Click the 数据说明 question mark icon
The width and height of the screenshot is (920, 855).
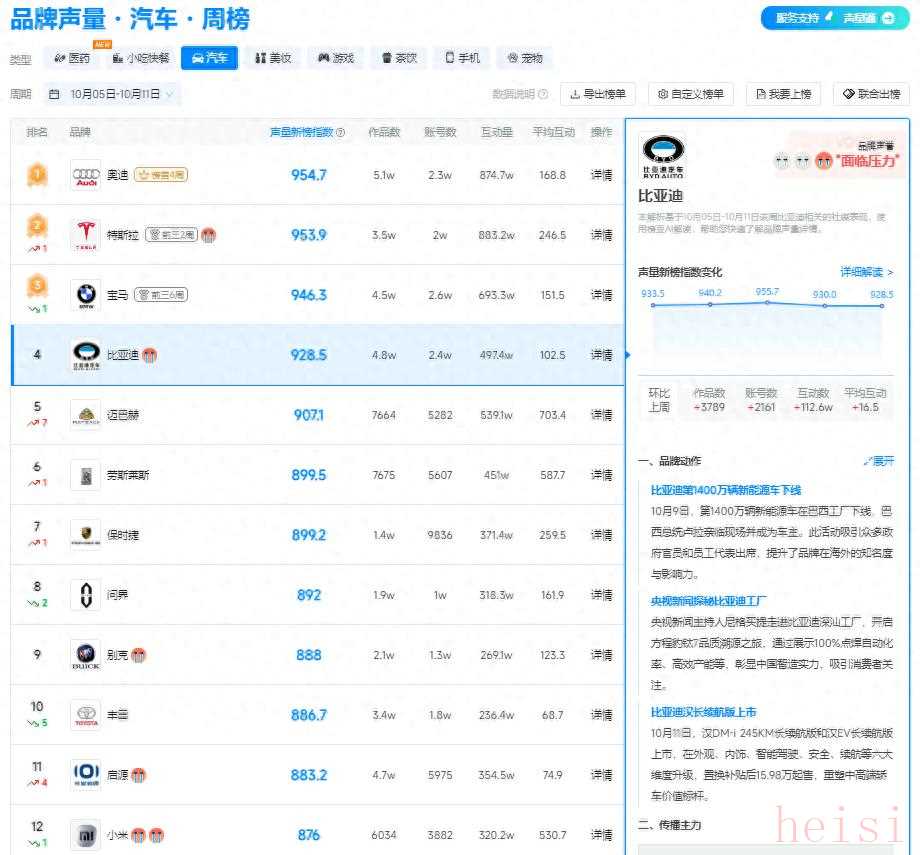coord(543,94)
